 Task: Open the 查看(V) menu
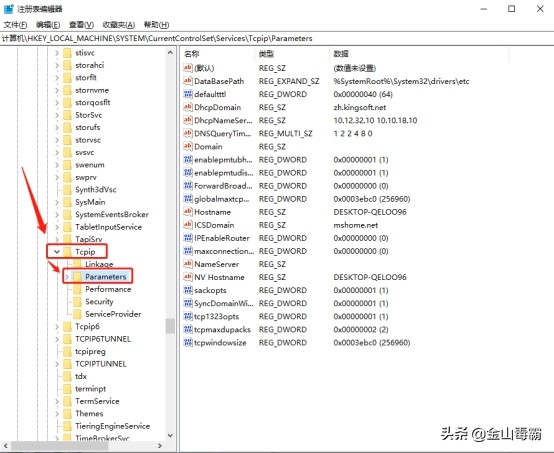pos(81,25)
